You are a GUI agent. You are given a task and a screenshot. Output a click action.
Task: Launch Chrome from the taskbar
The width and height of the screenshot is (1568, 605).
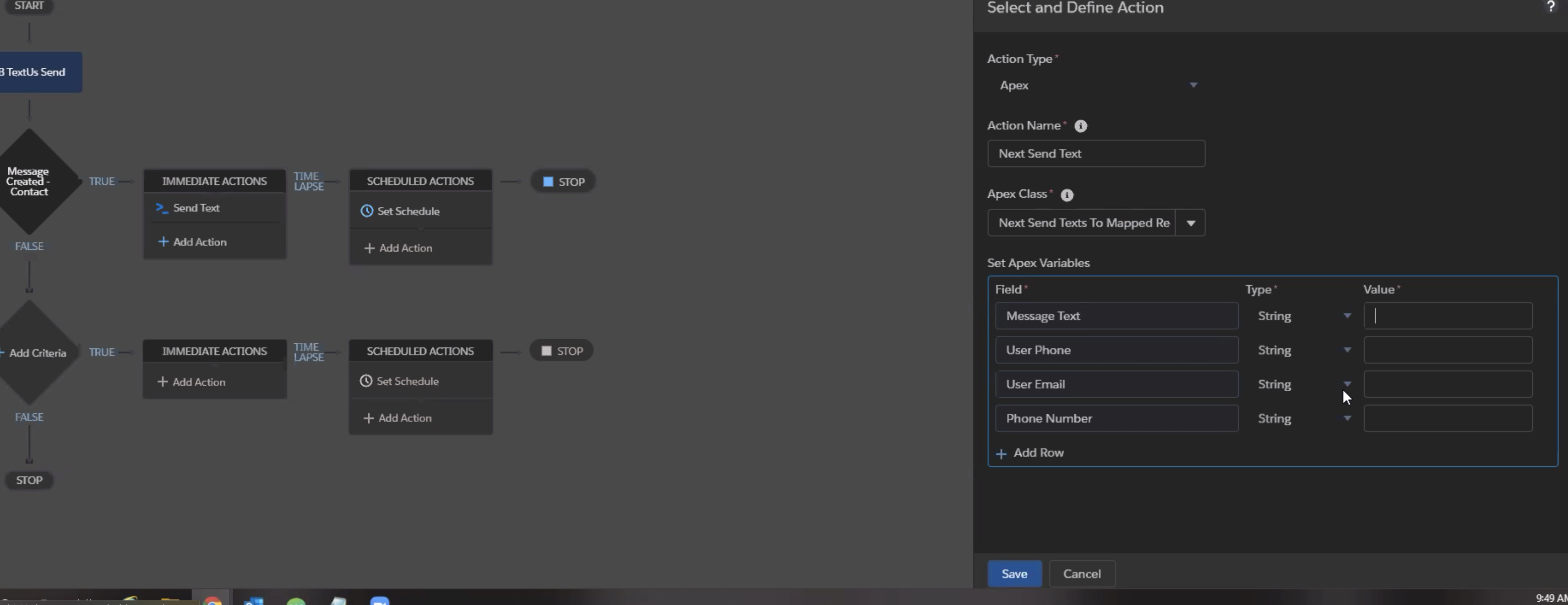click(212, 601)
